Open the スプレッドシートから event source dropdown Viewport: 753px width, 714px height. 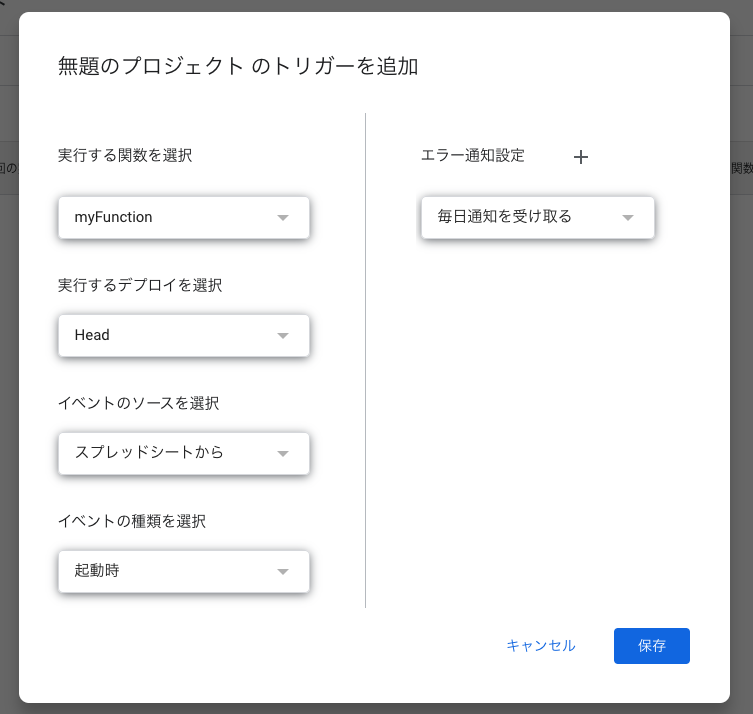(170, 453)
